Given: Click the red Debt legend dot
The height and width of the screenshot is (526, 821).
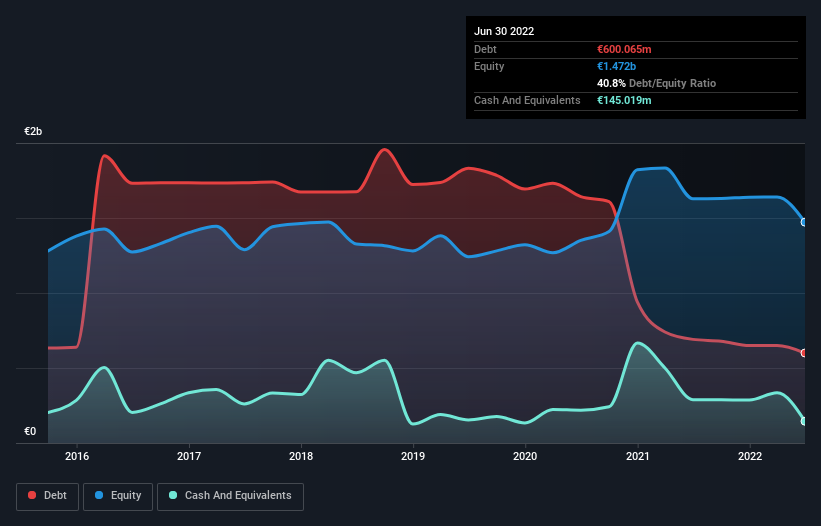Looking at the screenshot, I should tap(32, 495).
